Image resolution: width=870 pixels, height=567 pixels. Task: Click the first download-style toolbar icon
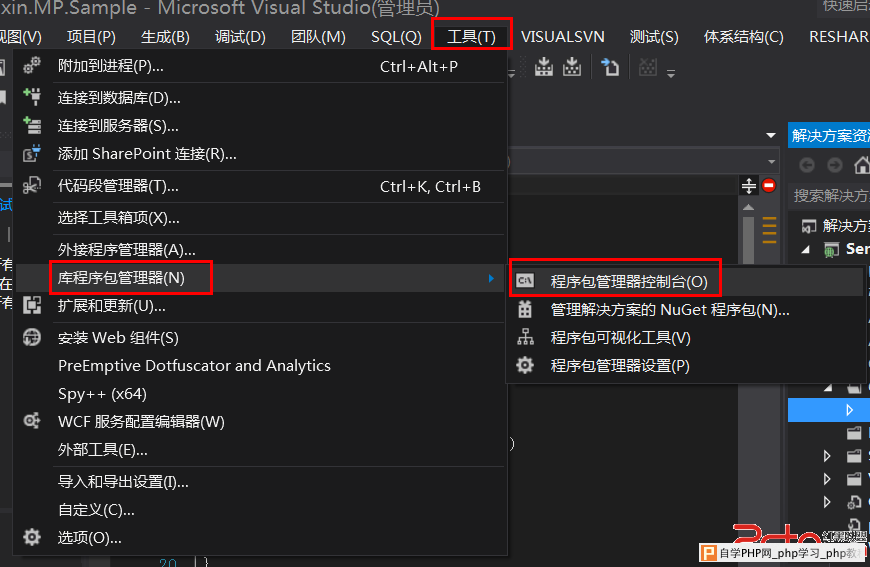[x=544, y=67]
